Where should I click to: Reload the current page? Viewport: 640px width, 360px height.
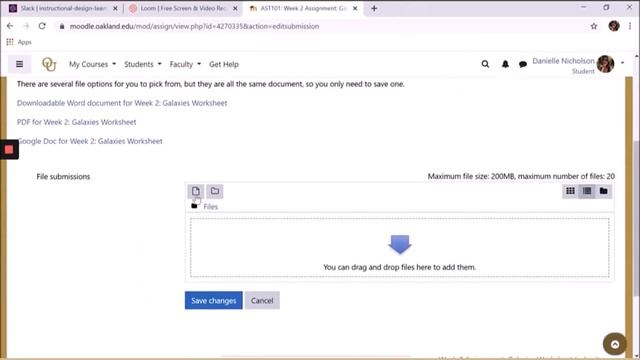[x=42, y=26]
